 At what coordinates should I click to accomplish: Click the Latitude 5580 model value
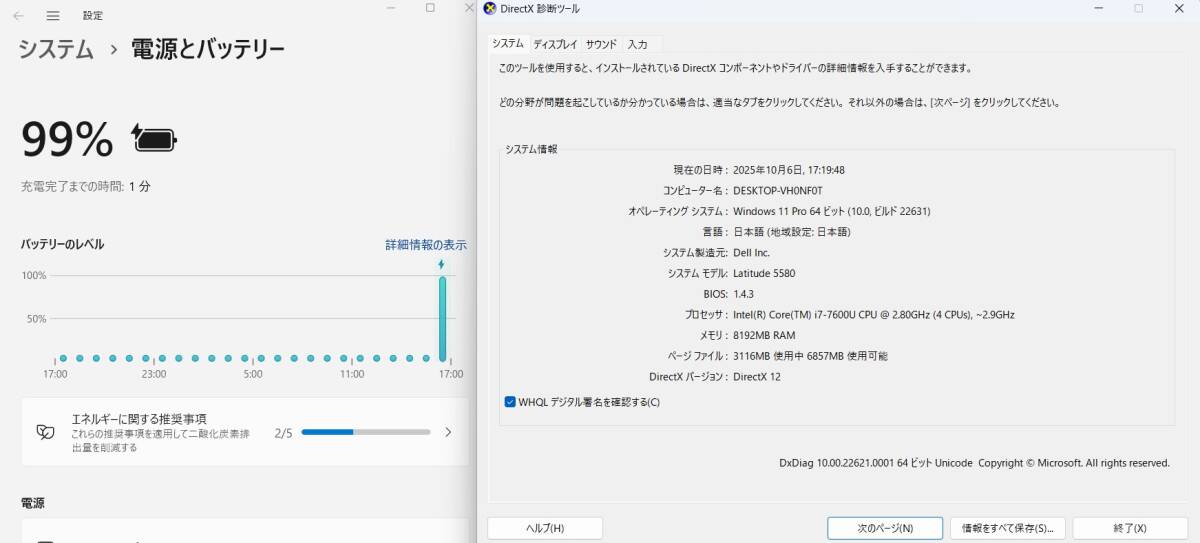764,273
